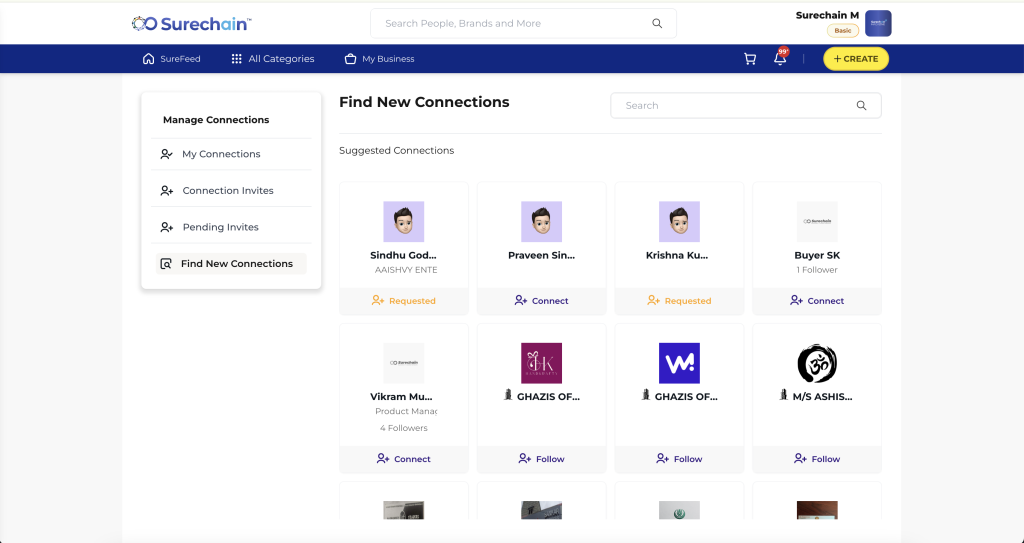Open My Business
The height and width of the screenshot is (543, 1024).
(379, 59)
